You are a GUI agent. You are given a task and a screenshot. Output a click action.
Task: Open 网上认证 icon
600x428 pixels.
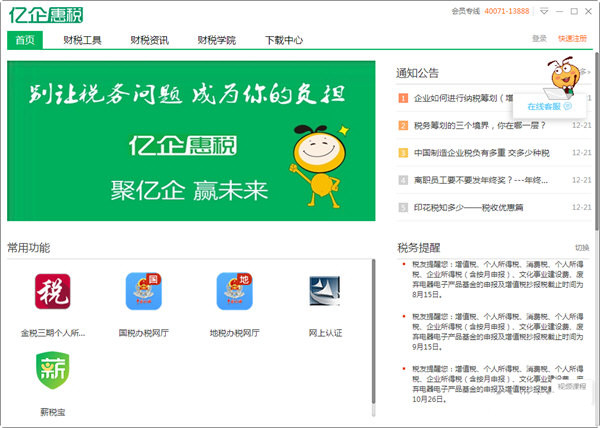click(x=325, y=291)
